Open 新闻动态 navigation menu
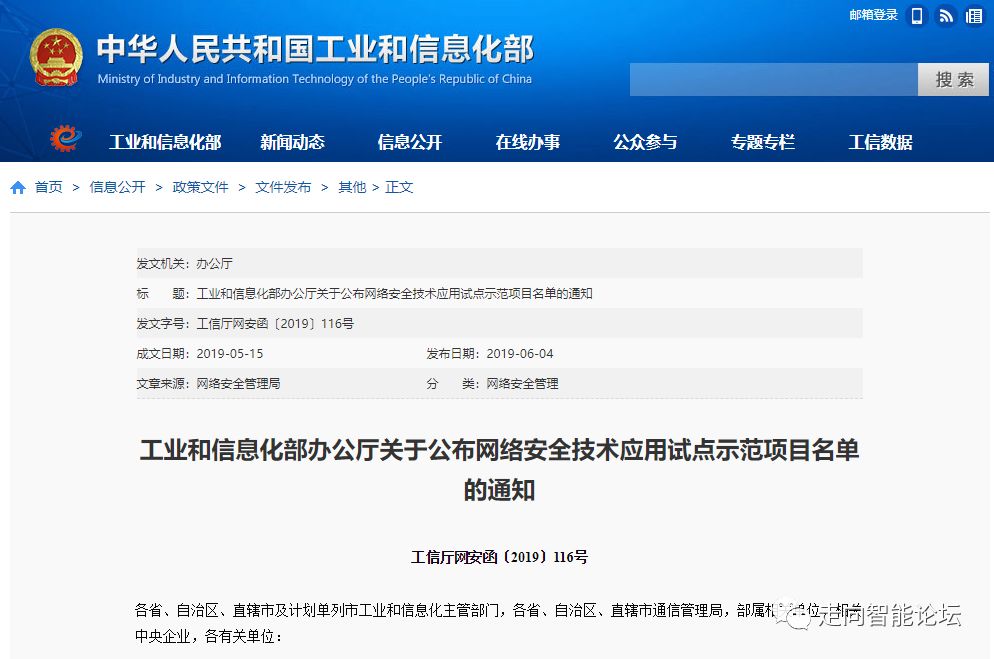The height and width of the screenshot is (659, 994). coord(292,142)
